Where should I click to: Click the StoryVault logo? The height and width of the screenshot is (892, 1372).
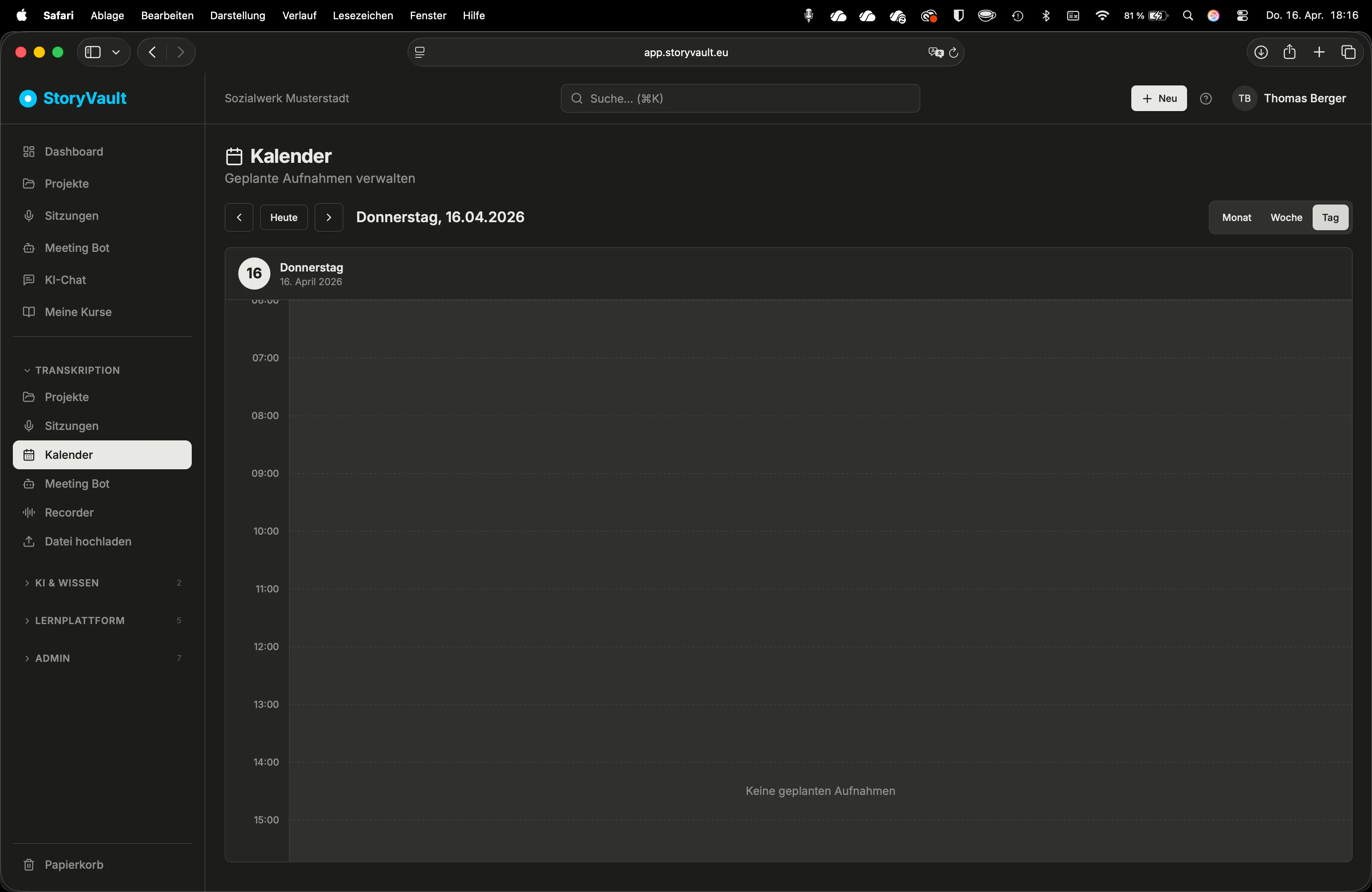click(x=73, y=99)
